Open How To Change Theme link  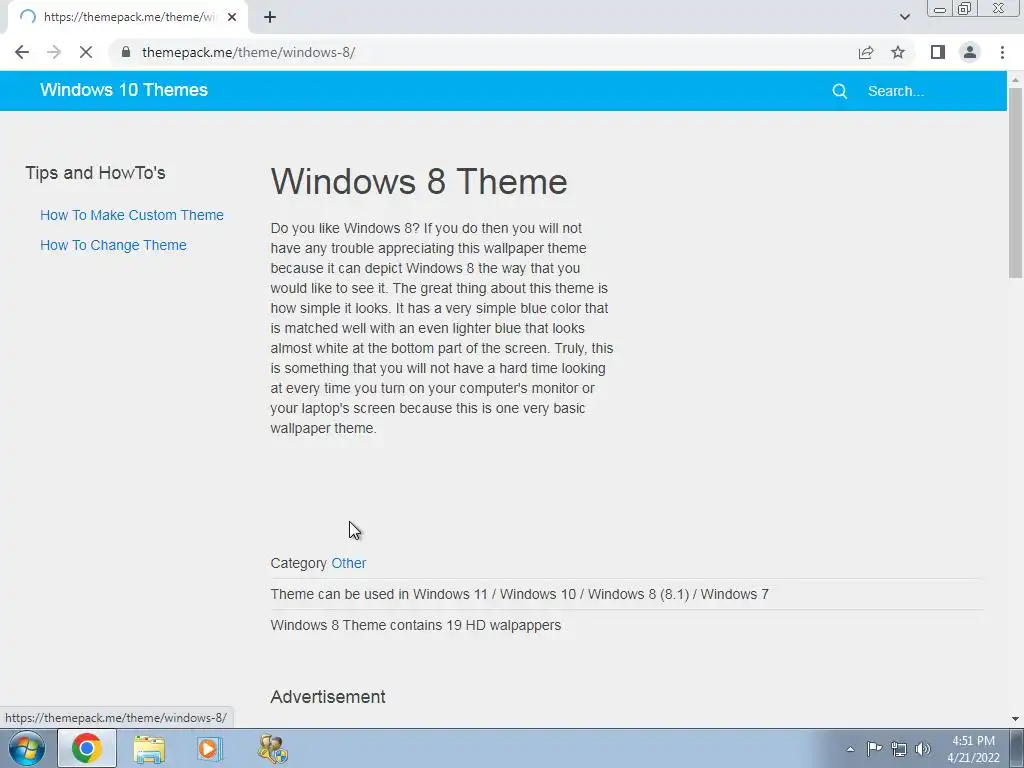tap(114, 245)
